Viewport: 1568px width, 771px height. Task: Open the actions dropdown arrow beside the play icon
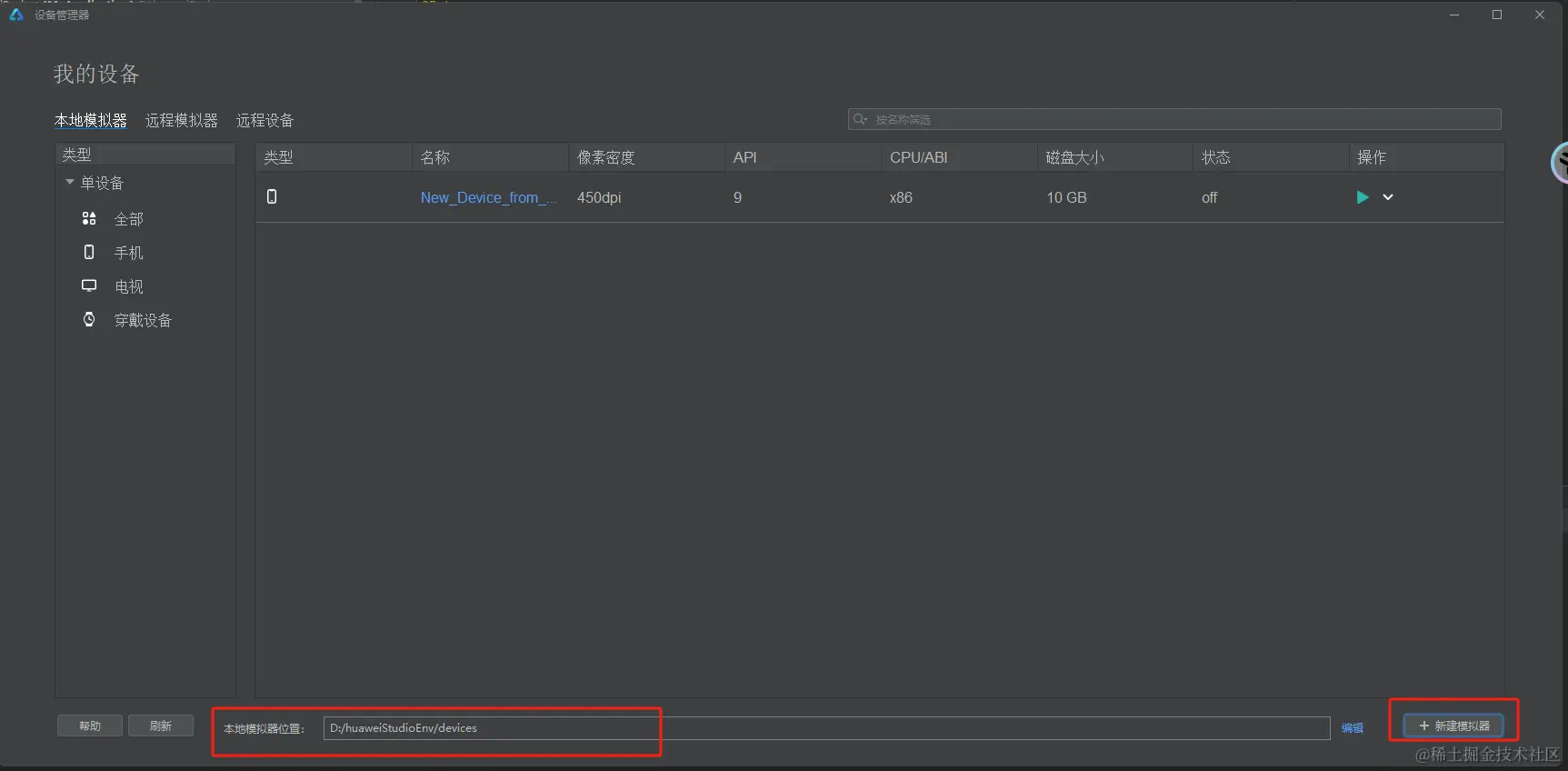tap(1388, 197)
